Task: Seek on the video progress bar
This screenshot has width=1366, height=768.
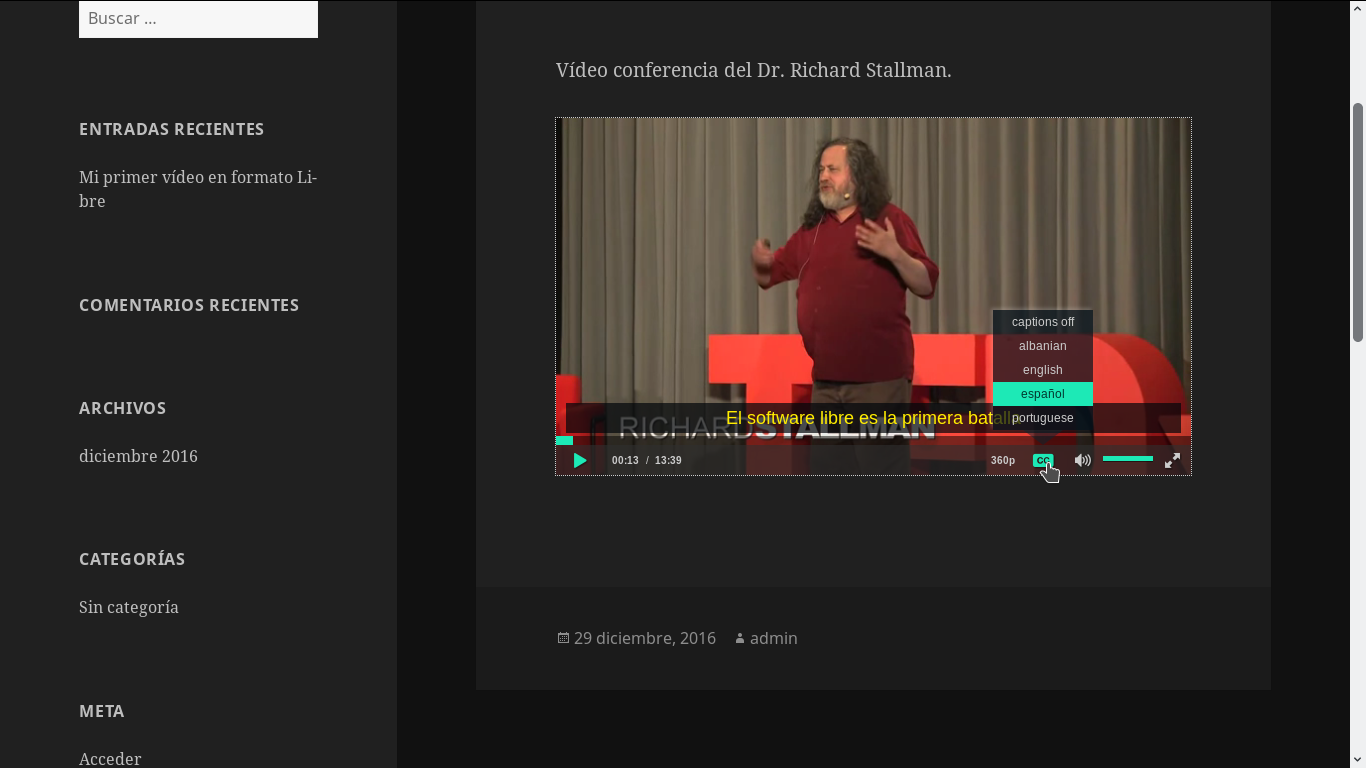Action: tap(873, 440)
